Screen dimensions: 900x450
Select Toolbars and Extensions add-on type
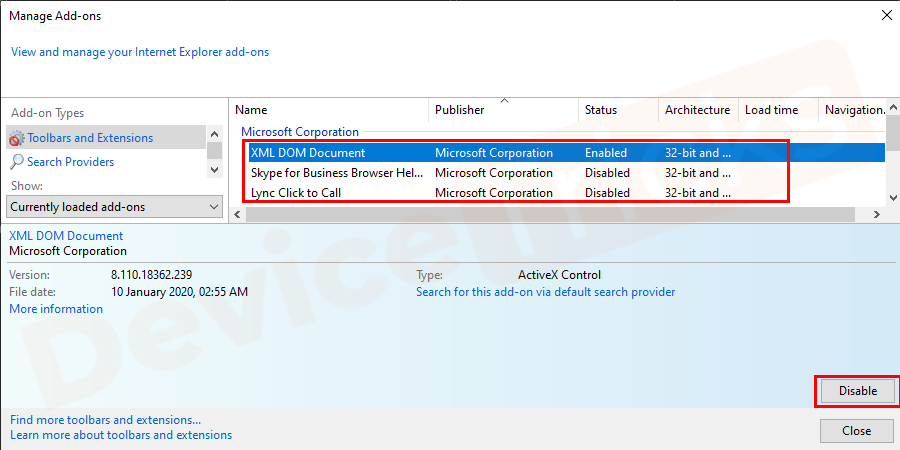(x=106, y=138)
